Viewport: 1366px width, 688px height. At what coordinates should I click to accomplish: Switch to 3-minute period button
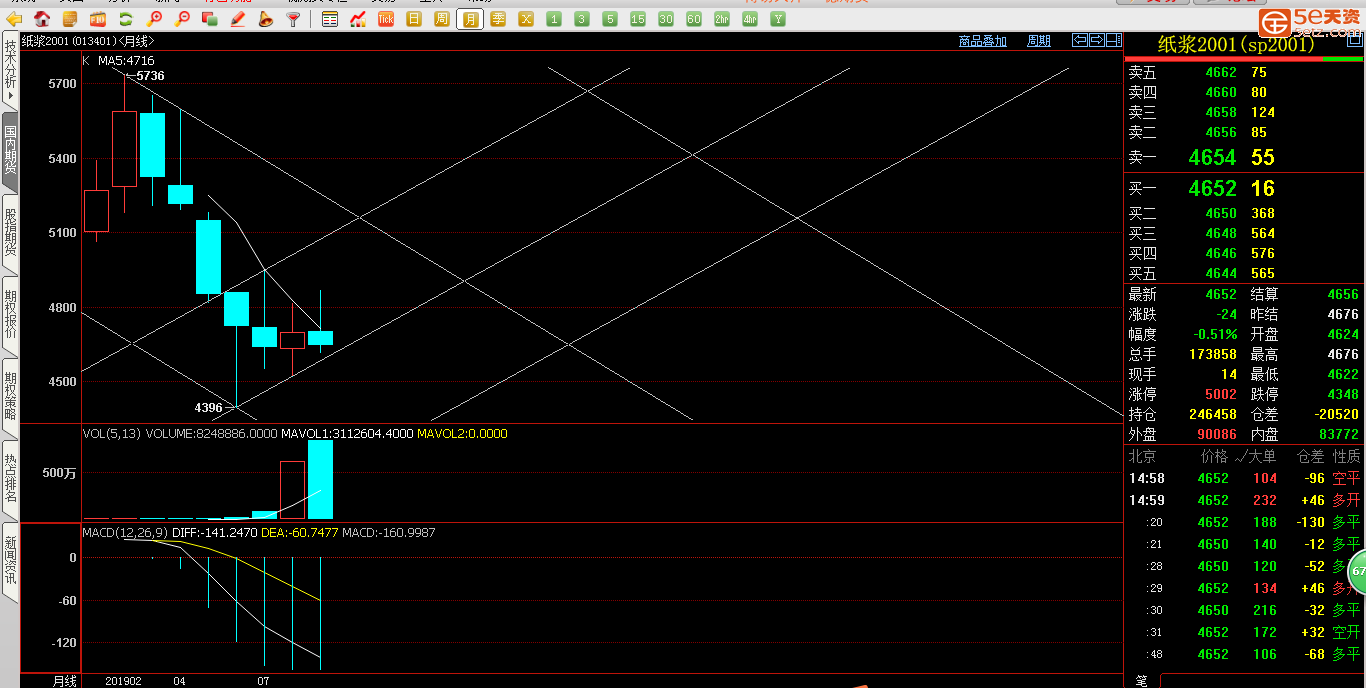pyautogui.click(x=582, y=19)
